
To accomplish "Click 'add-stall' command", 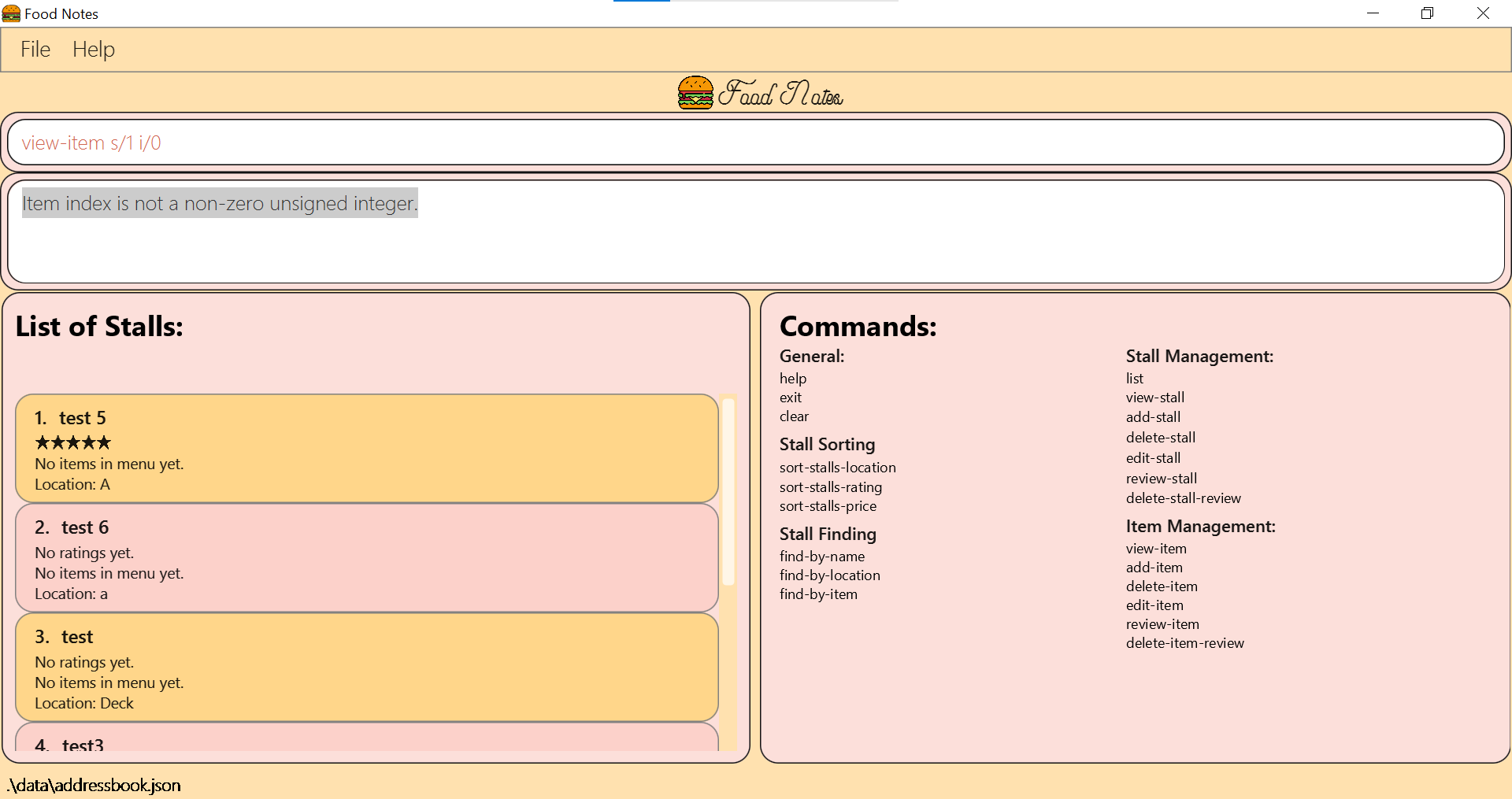I will 1153,417.
